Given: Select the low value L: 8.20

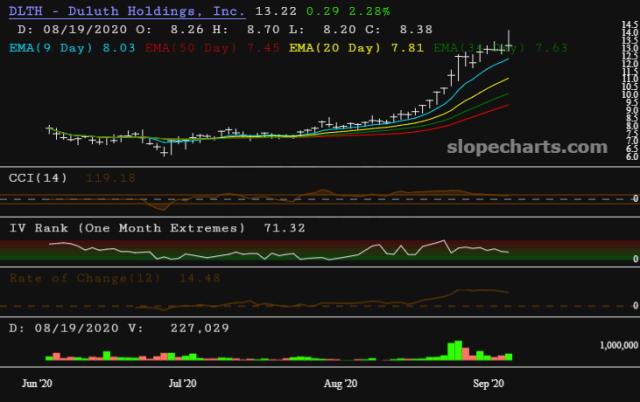Looking at the screenshot, I should point(322,29).
